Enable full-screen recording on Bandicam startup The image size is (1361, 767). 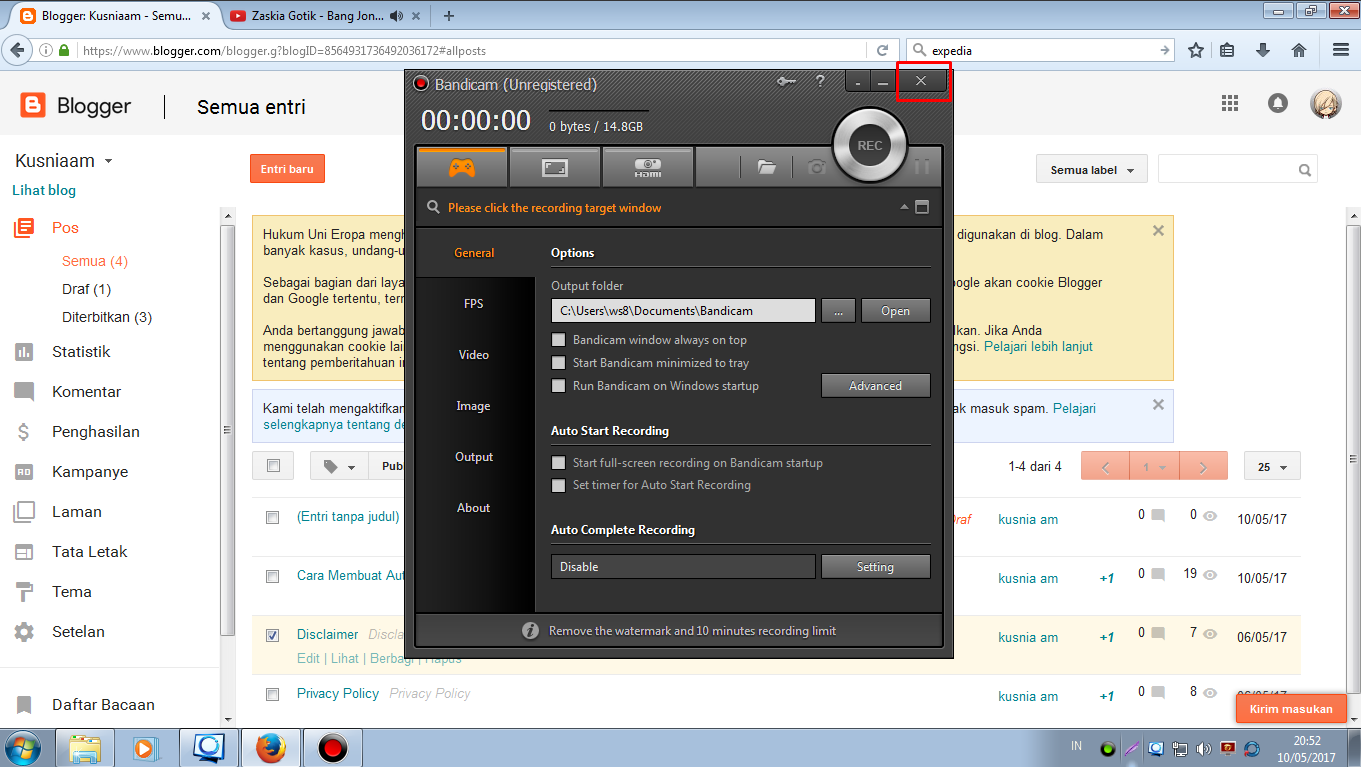tap(559, 463)
